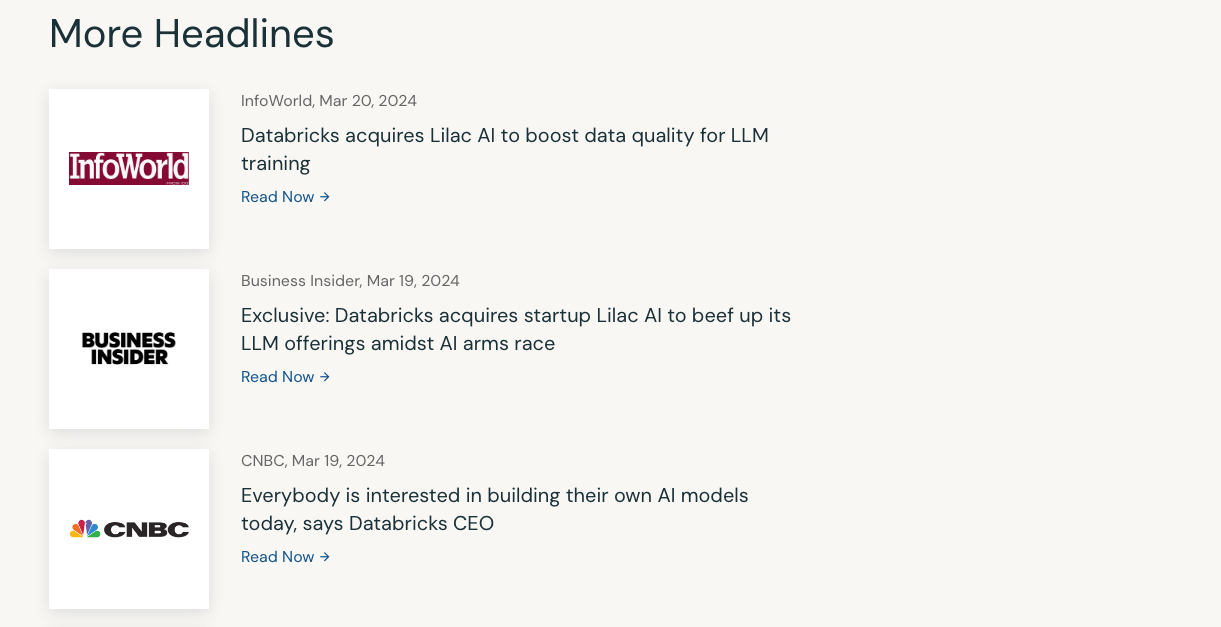
Task: Click the Business Insider, Mar 19, 2024 label
Action: (350, 280)
